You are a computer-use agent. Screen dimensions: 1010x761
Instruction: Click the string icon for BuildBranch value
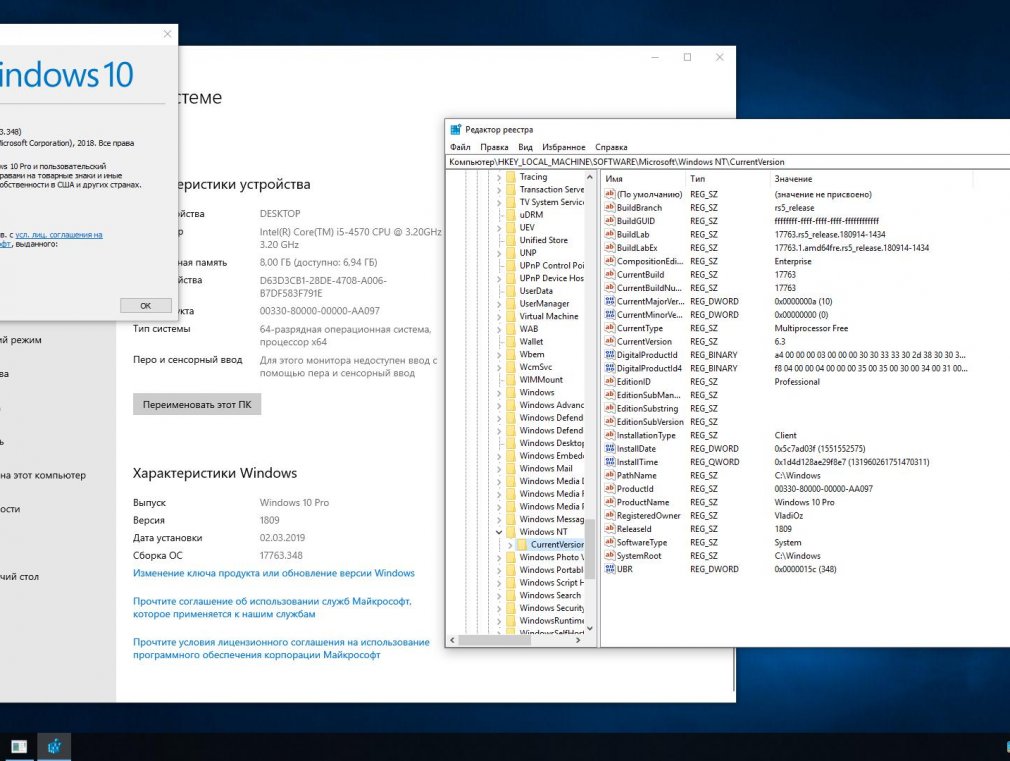pyautogui.click(x=610, y=207)
